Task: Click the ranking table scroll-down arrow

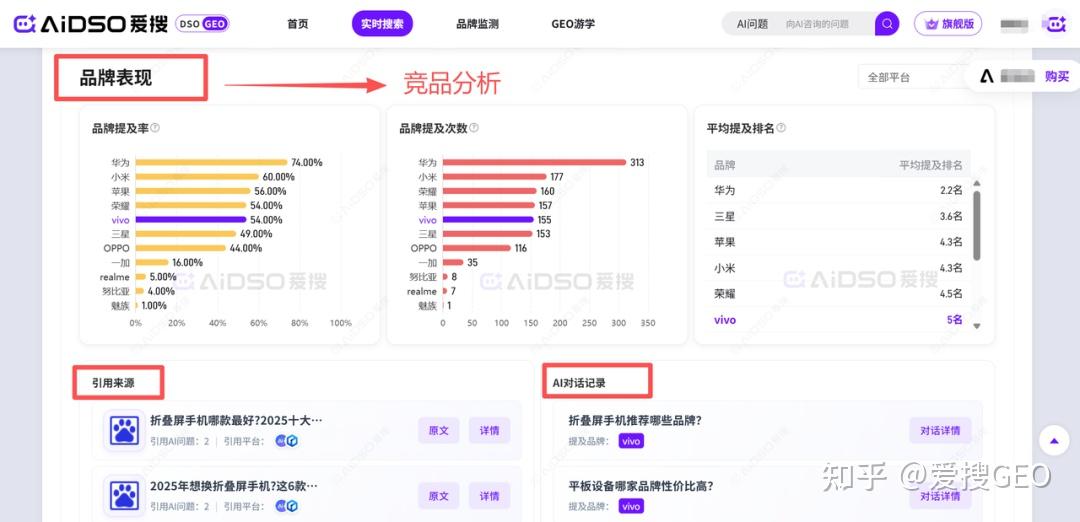Action: pos(976,326)
